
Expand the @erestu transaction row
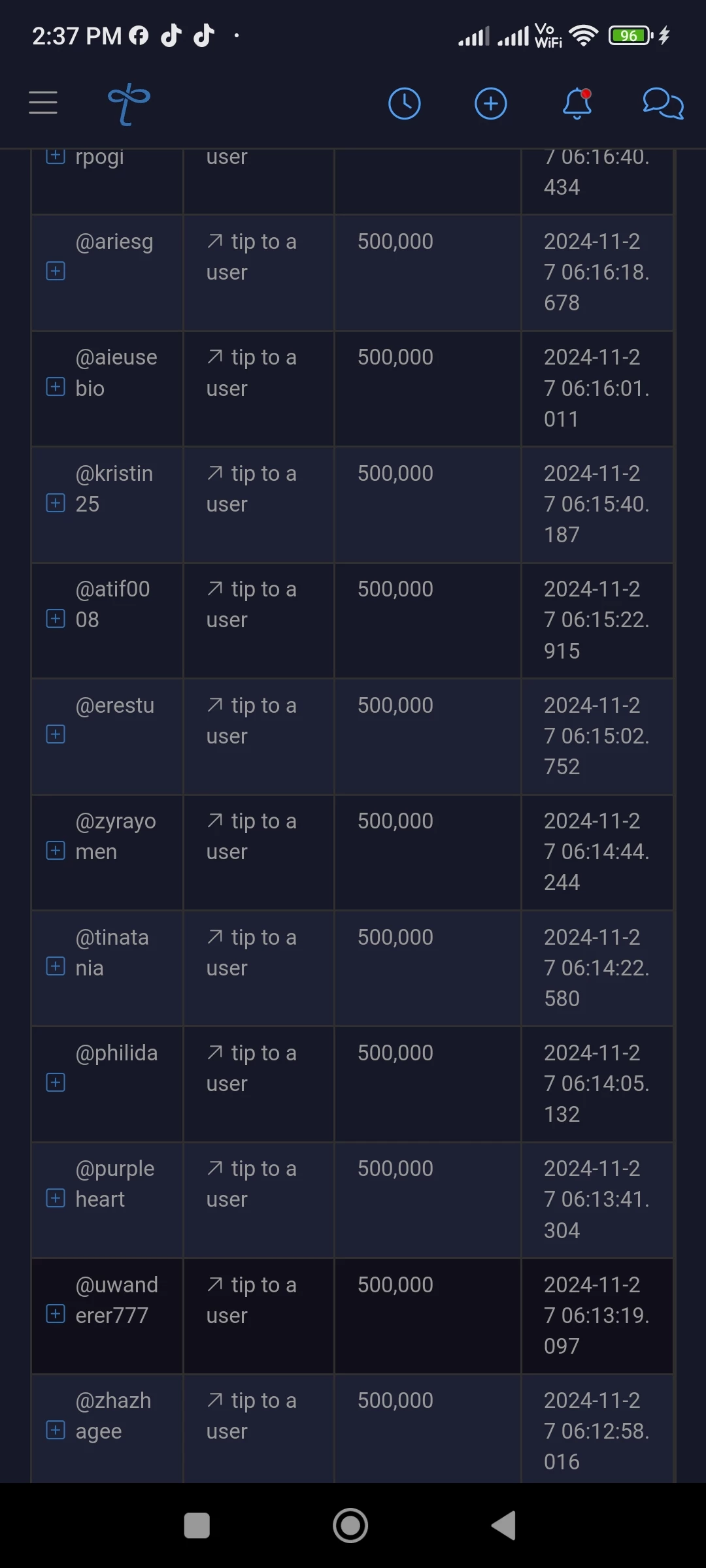56,734
